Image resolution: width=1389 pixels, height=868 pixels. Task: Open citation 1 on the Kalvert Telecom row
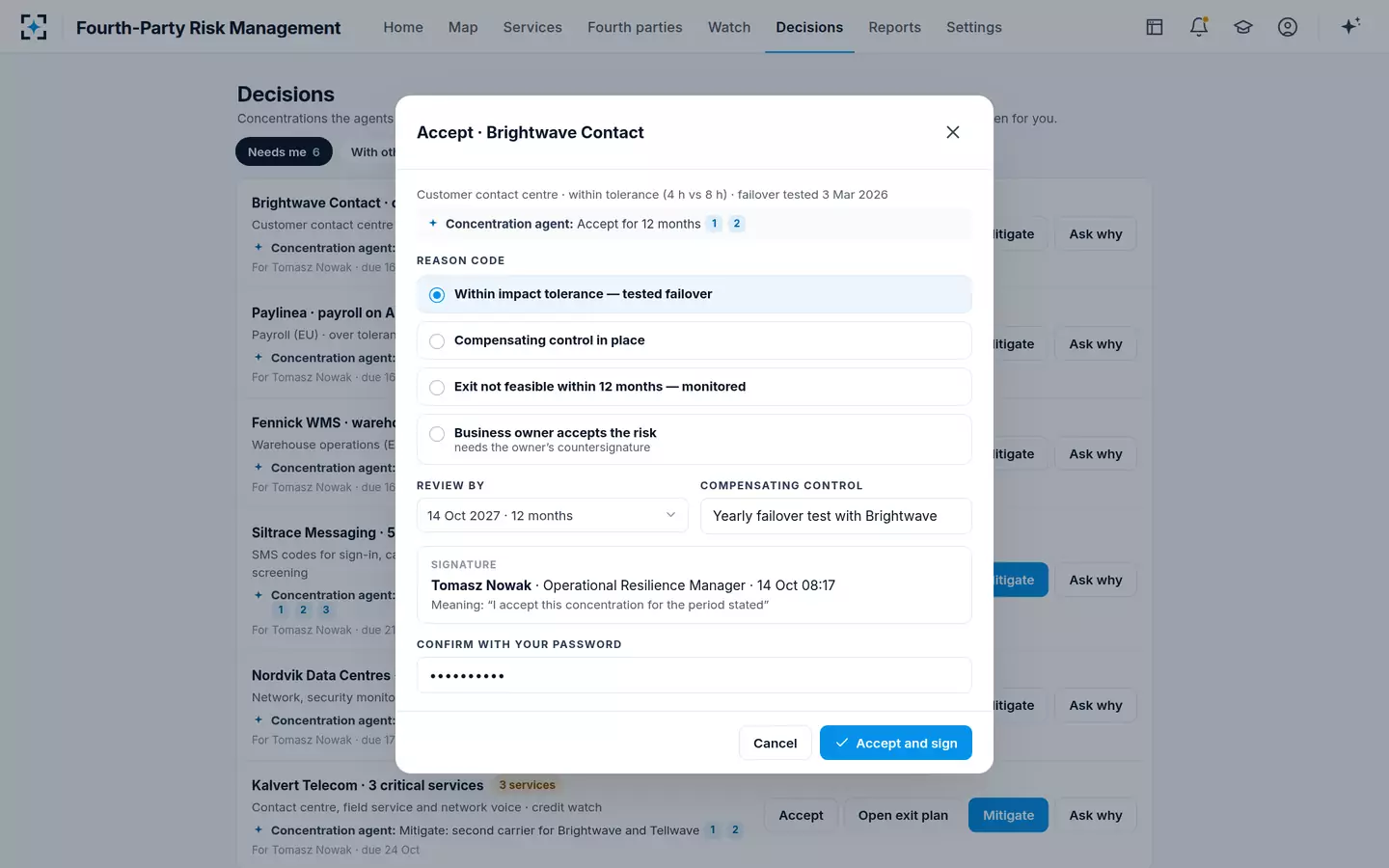pyautogui.click(x=713, y=830)
